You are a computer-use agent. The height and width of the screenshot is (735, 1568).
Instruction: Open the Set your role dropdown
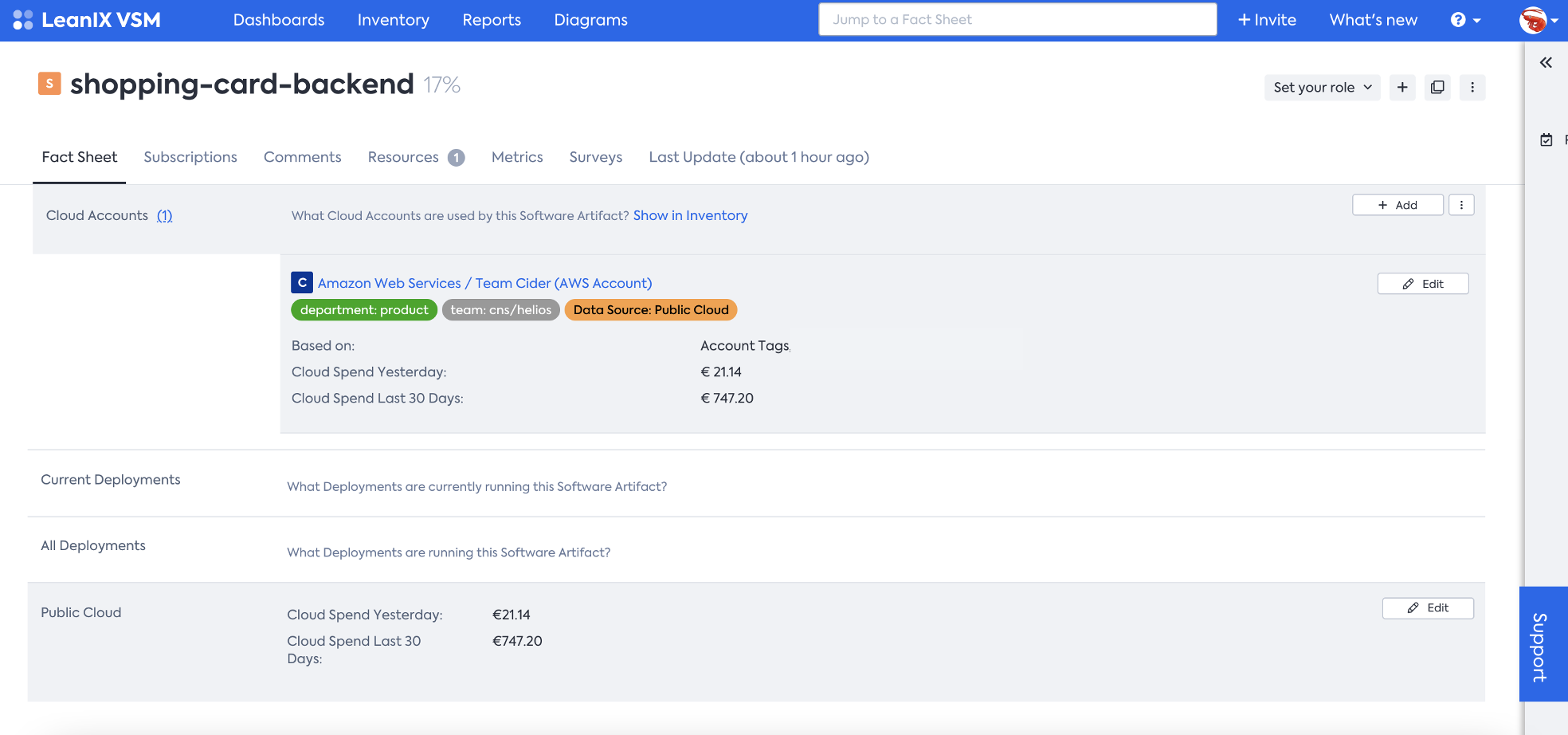click(x=1322, y=88)
